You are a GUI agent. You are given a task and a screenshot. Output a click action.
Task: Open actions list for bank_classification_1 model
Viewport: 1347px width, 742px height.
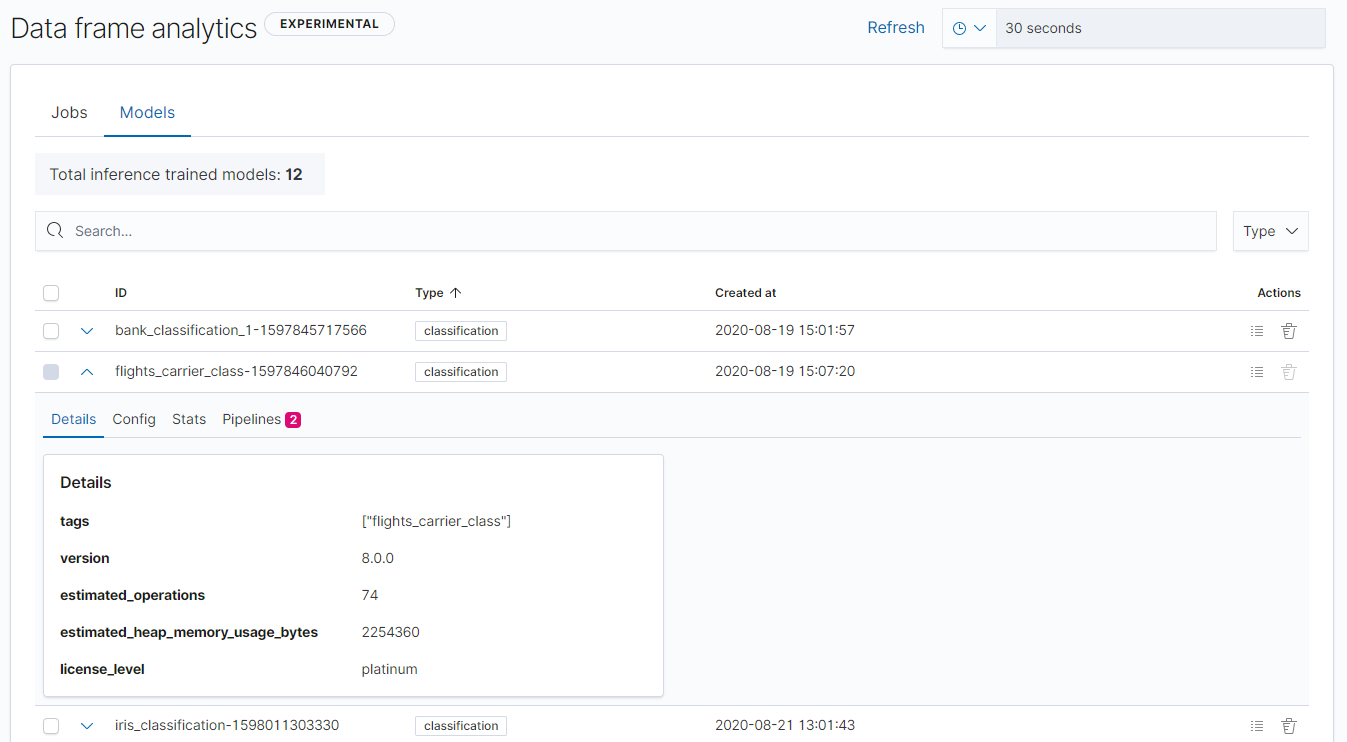pos(1257,330)
